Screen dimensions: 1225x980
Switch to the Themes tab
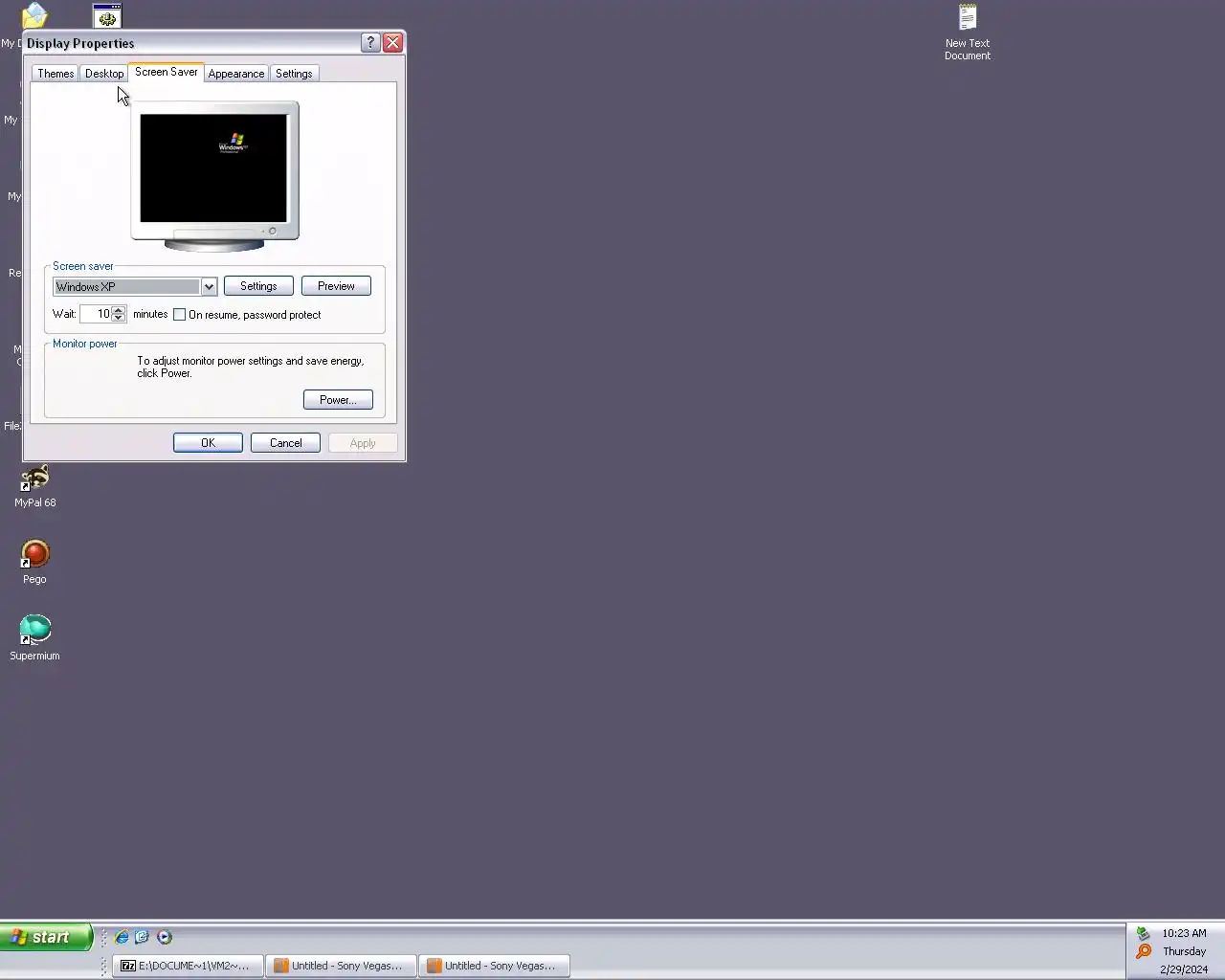56,74
